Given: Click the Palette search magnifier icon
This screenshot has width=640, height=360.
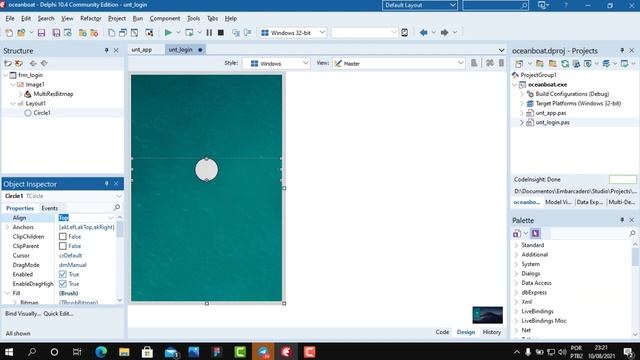Looking at the screenshot, I should (x=632, y=233).
